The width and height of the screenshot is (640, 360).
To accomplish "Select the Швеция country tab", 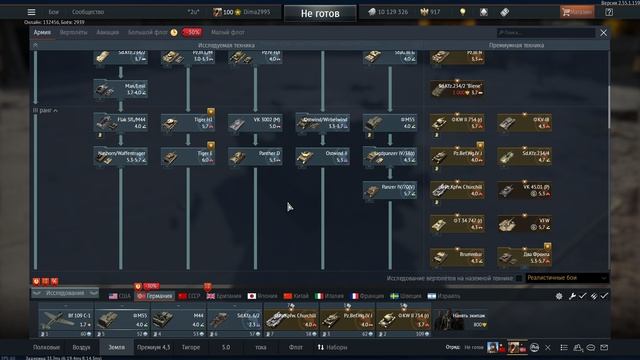I will pos(405,296).
